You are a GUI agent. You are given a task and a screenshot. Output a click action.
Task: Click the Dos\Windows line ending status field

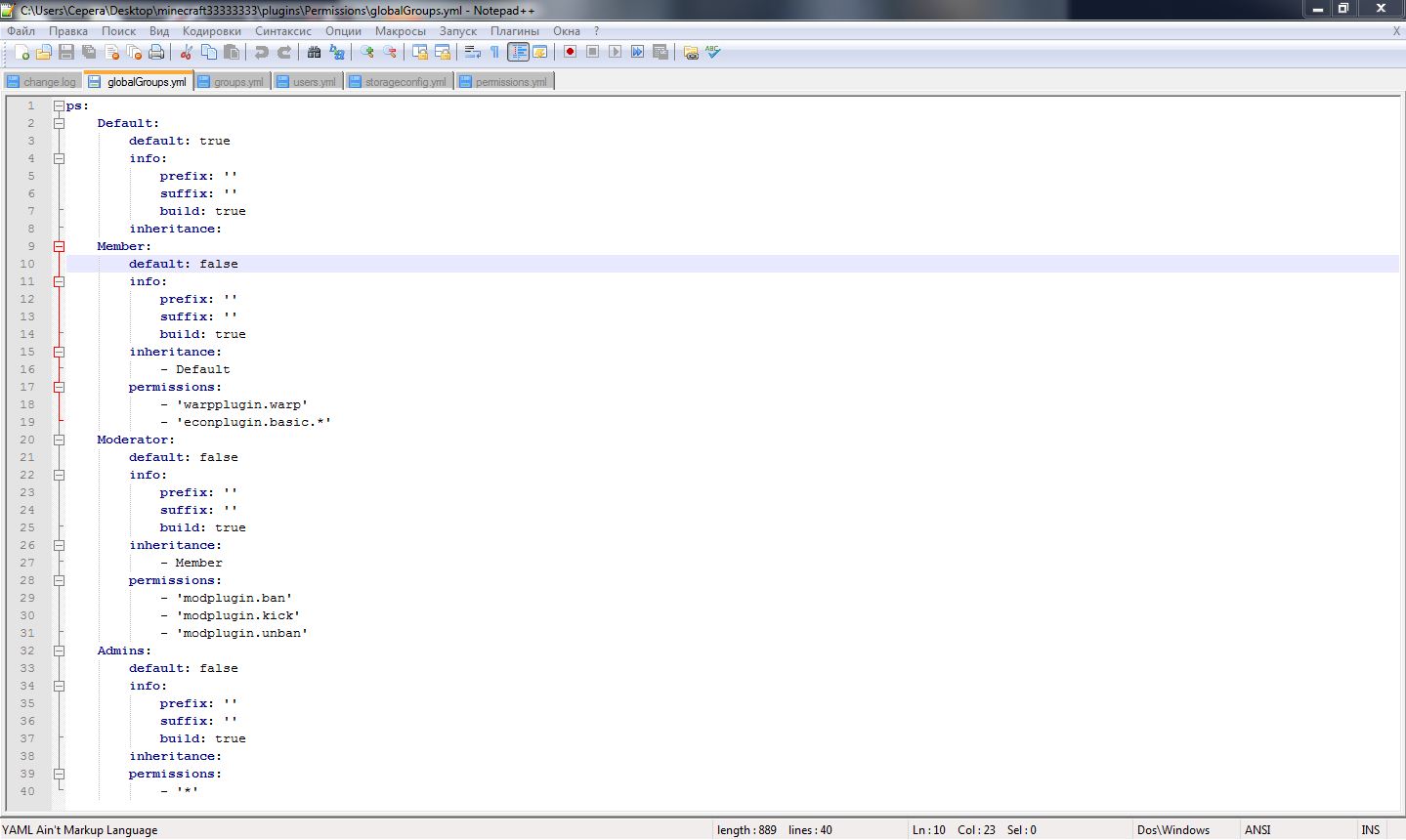pyautogui.click(x=1173, y=830)
